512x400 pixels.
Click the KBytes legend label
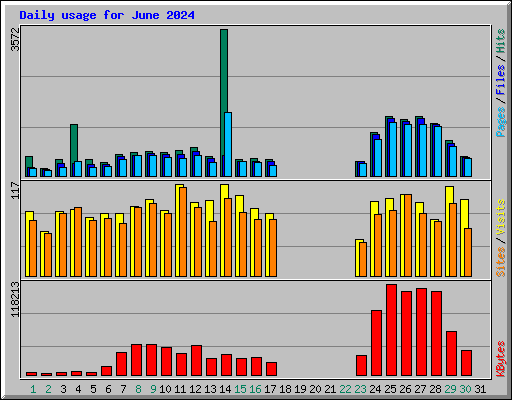501,359
